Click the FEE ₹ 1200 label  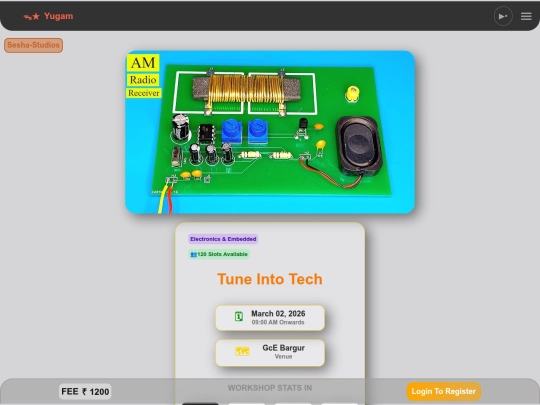[x=85, y=392]
